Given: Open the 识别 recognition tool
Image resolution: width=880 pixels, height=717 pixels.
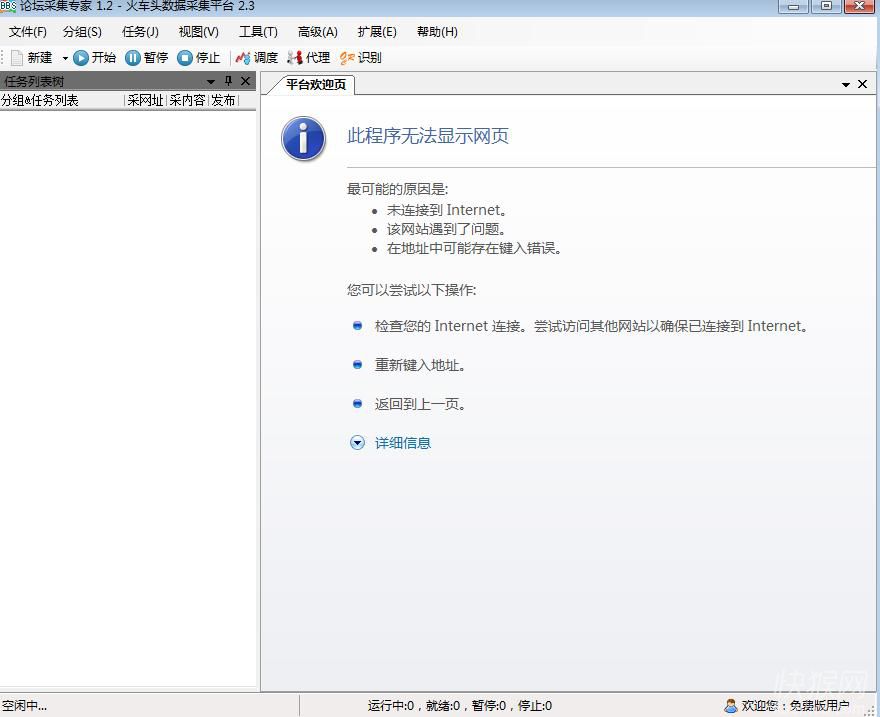Looking at the screenshot, I should click(360, 58).
